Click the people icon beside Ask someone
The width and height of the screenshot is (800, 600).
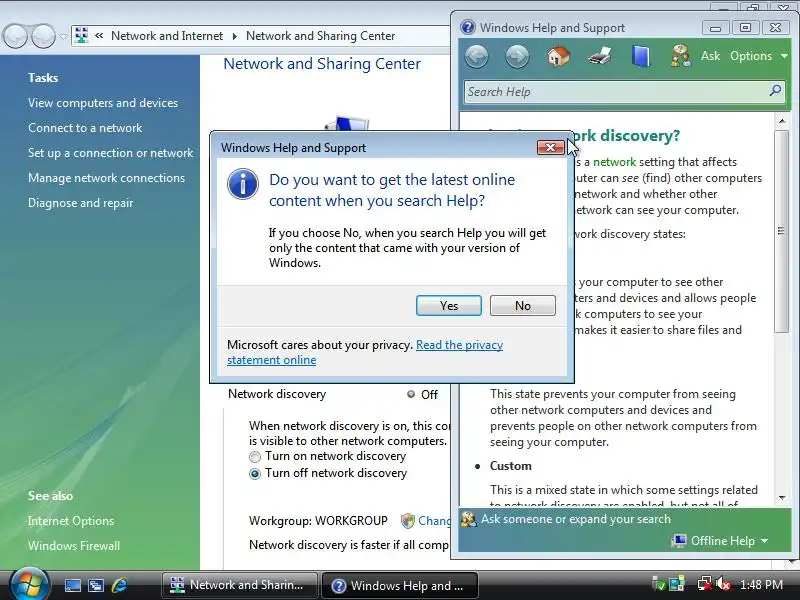pos(468,519)
